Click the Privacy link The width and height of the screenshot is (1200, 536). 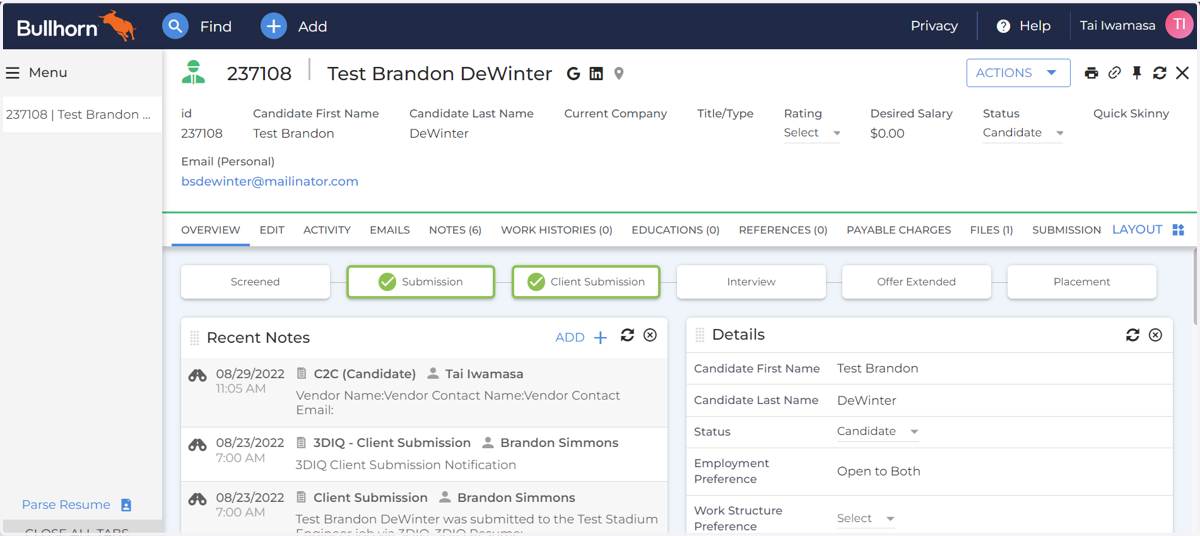pyautogui.click(x=934, y=26)
